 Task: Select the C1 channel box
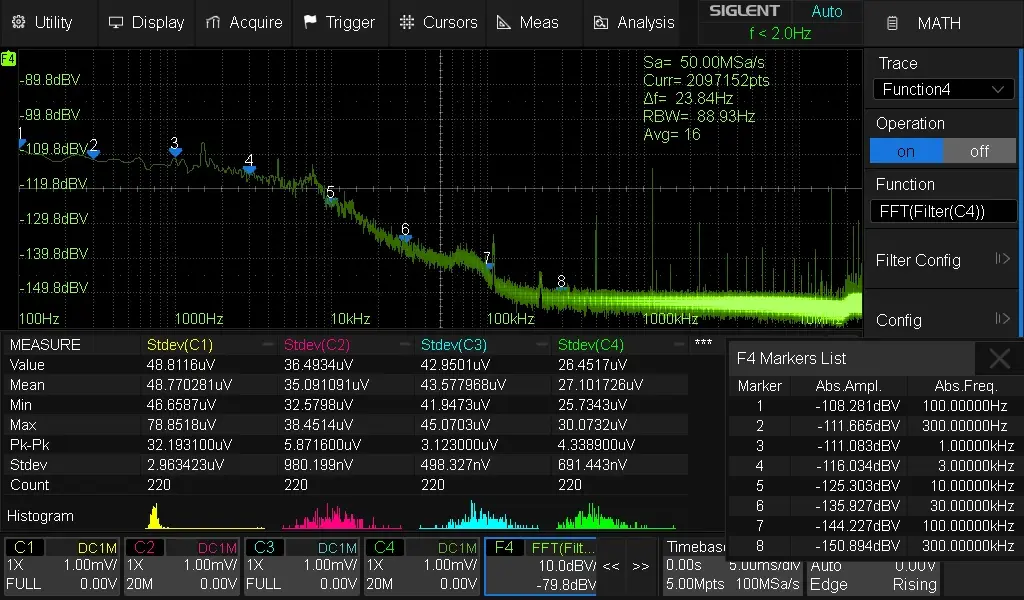(64, 566)
